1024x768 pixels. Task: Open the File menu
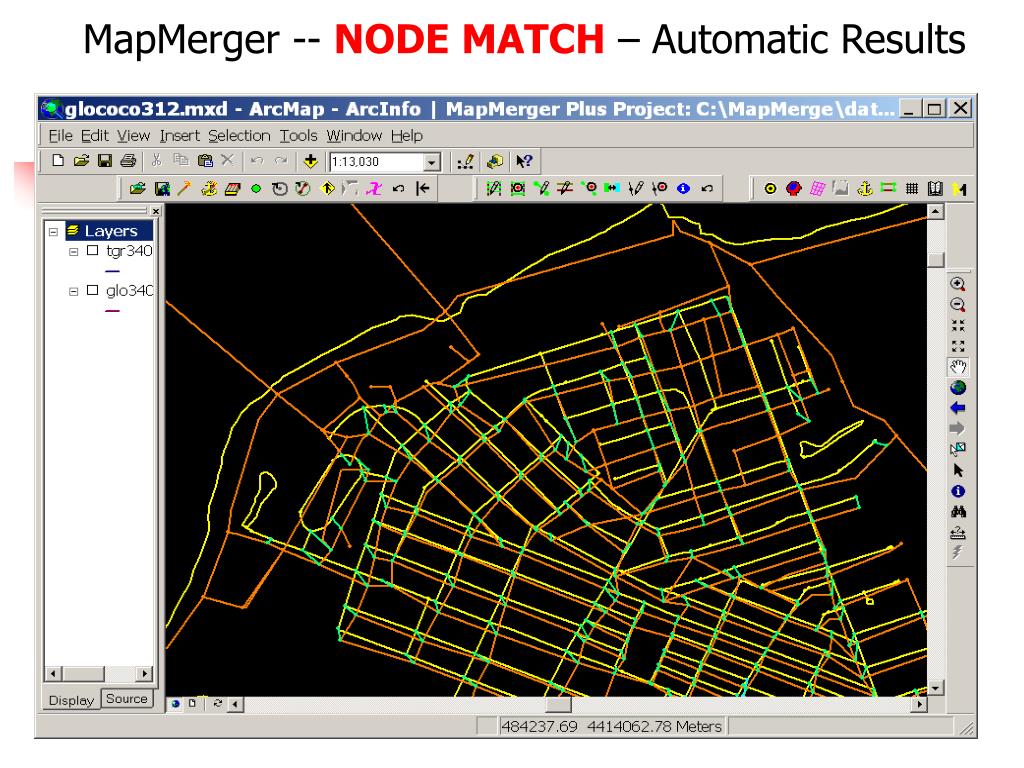click(x=61, y=135)
